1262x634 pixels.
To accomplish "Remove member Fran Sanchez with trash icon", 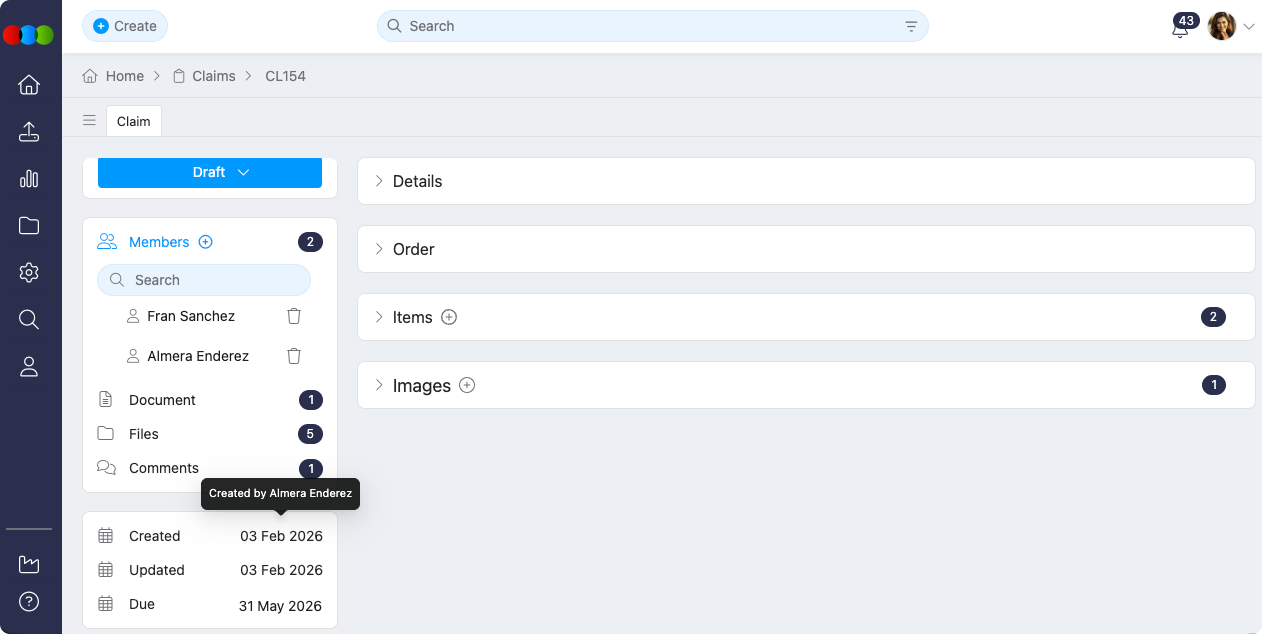I will pos(294,316).
